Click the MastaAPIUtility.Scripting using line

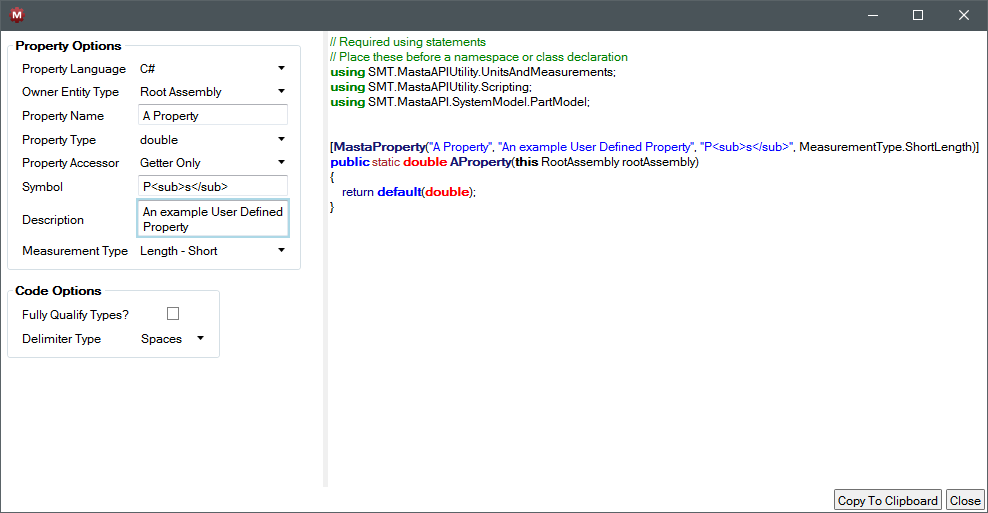click(x=431, y=87)
